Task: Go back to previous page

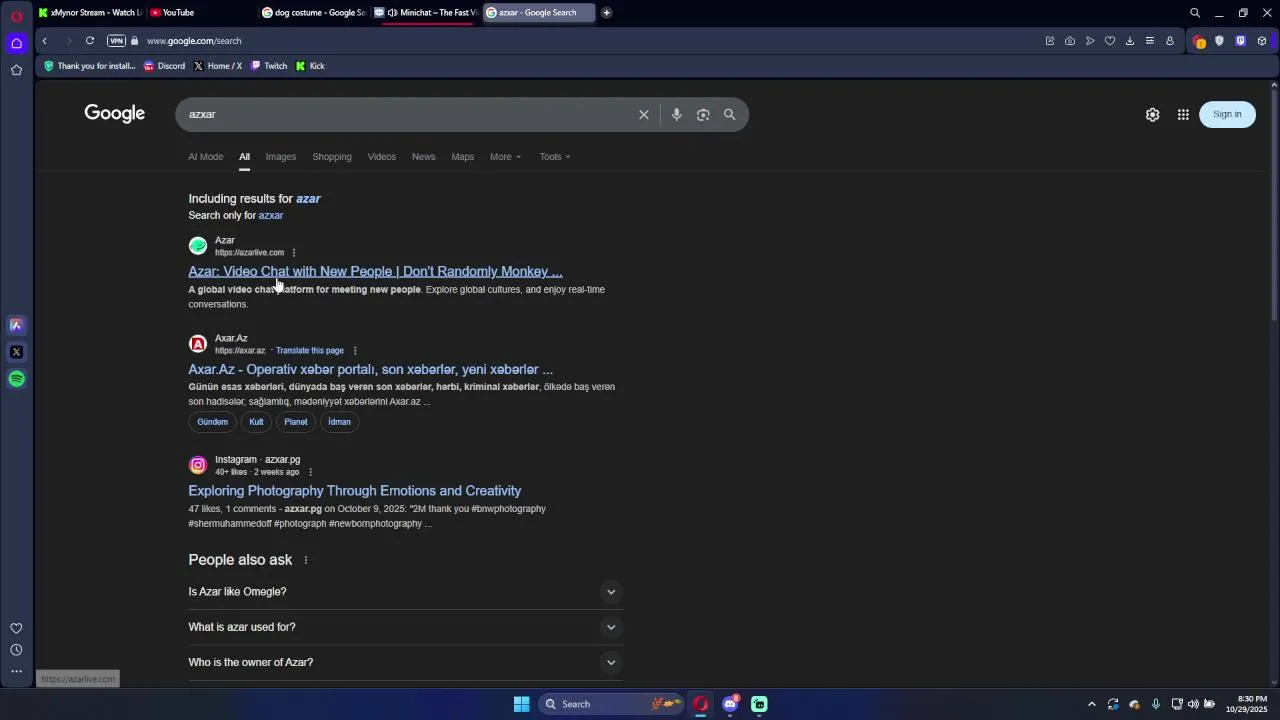Action: [45, 41]
